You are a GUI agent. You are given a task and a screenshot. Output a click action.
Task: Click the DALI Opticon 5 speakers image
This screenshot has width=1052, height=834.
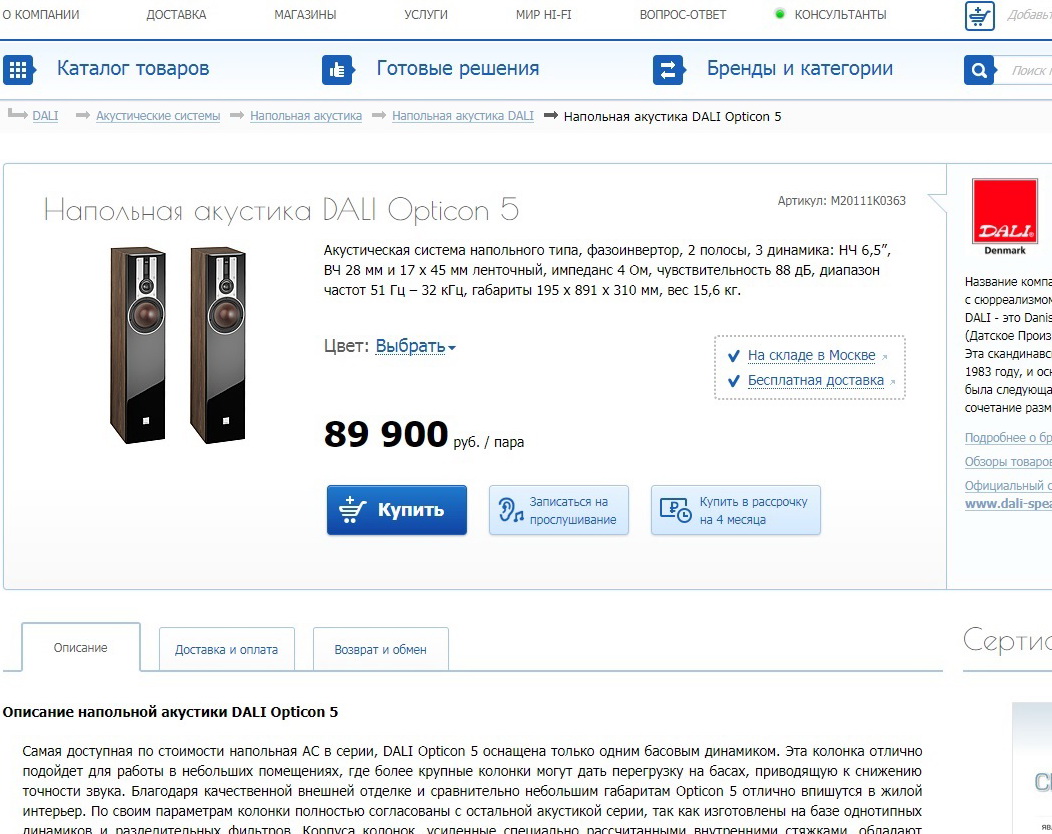[178, 345]
